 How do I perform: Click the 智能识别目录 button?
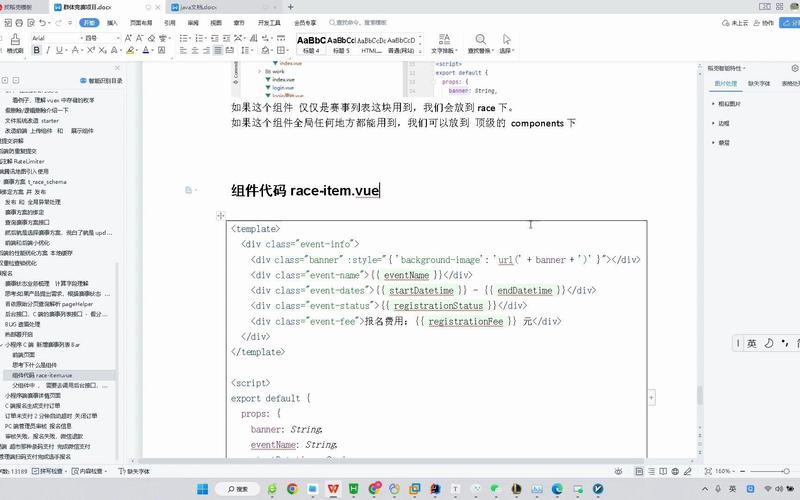point(101,81)
